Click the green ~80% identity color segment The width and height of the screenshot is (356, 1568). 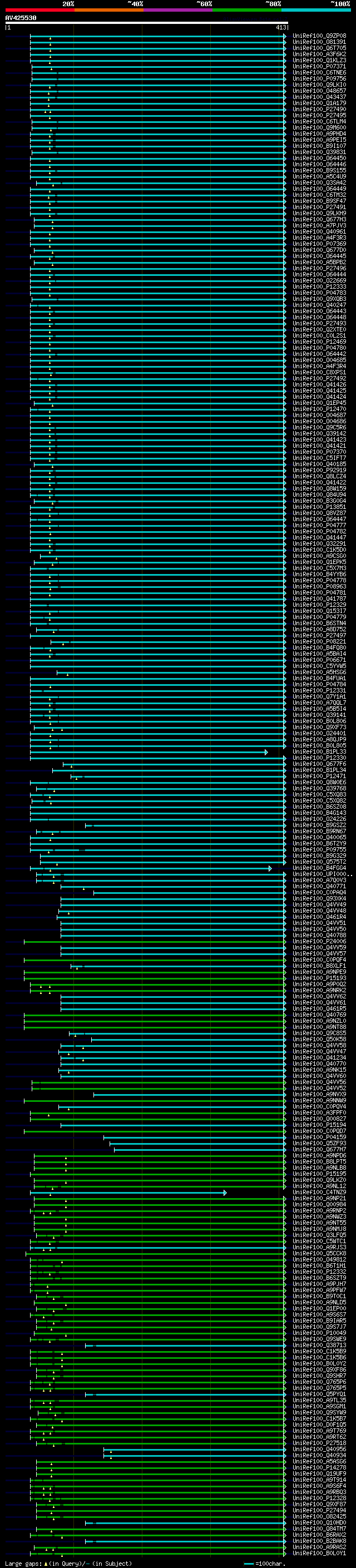(x=247, y=10)
